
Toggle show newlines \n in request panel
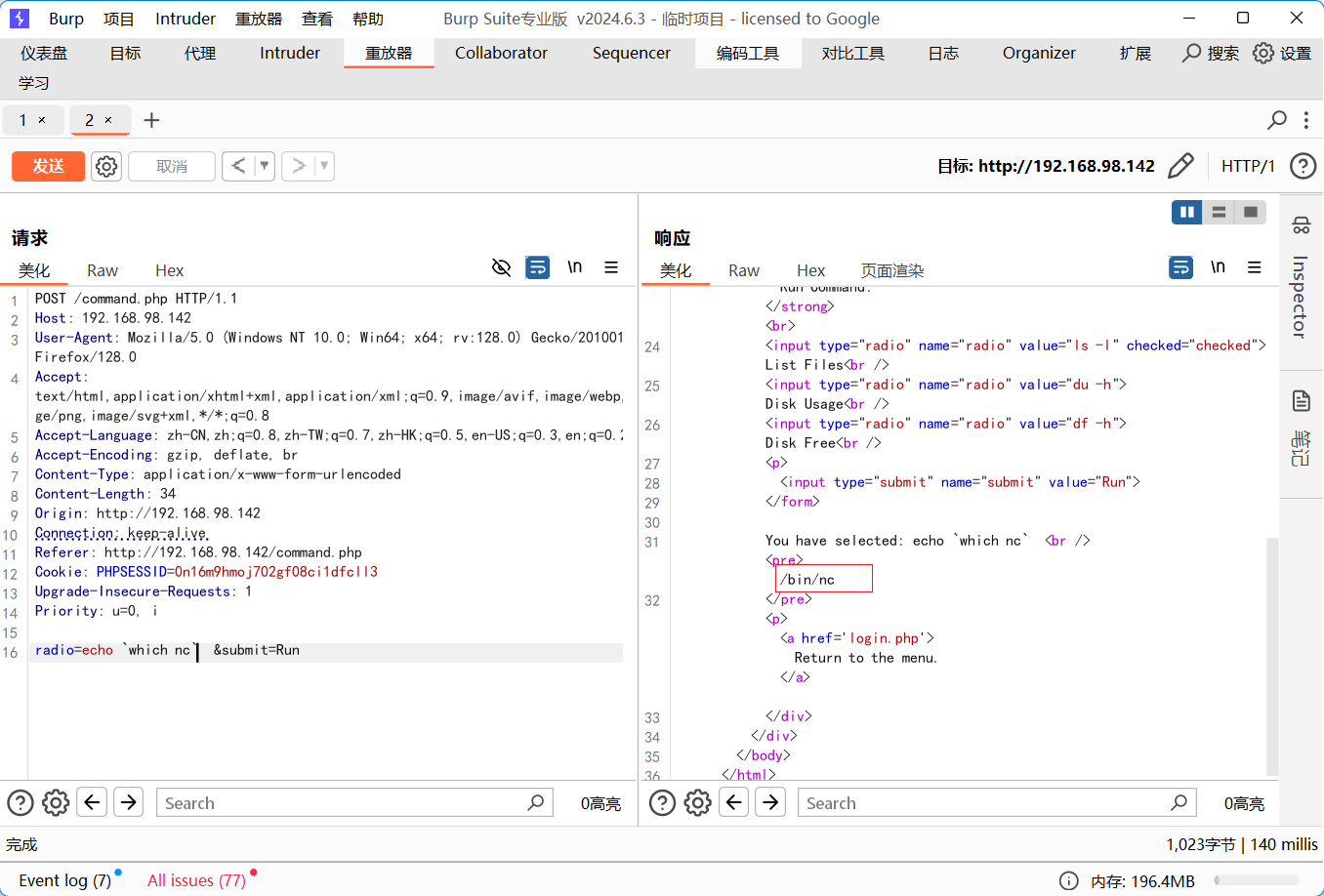click(575, 267)
